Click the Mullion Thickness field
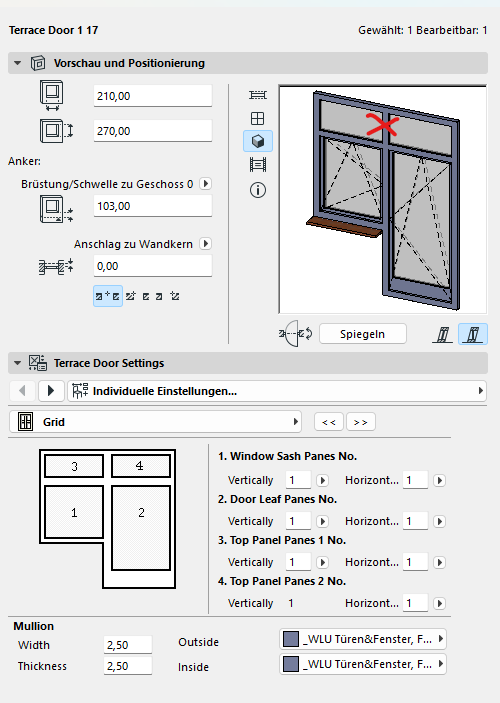Viewport: 500px width, 703px height. (x=128, y=666)
